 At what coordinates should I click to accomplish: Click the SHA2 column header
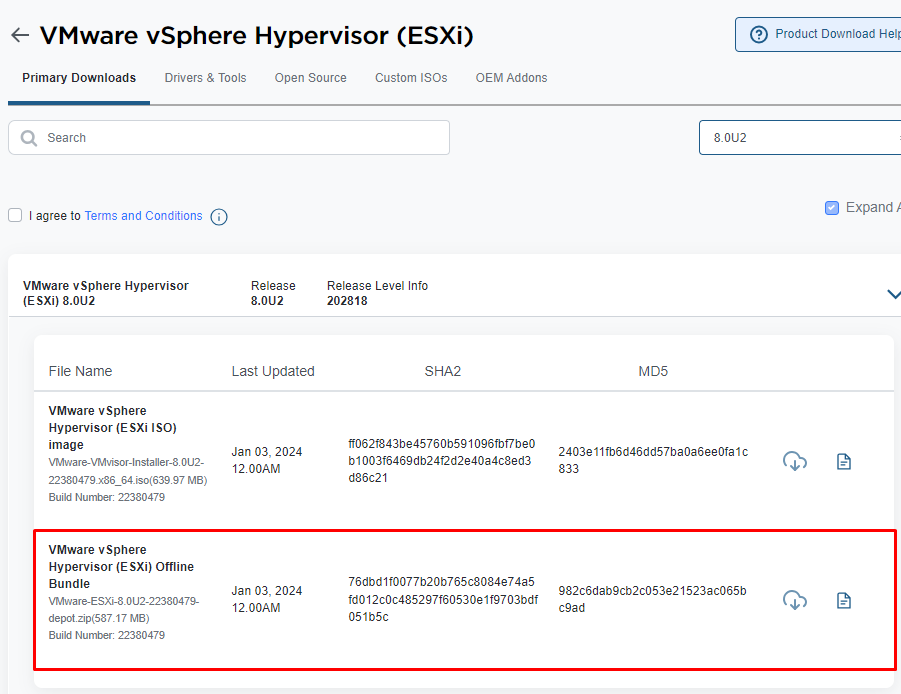click(x=442, y=371)
